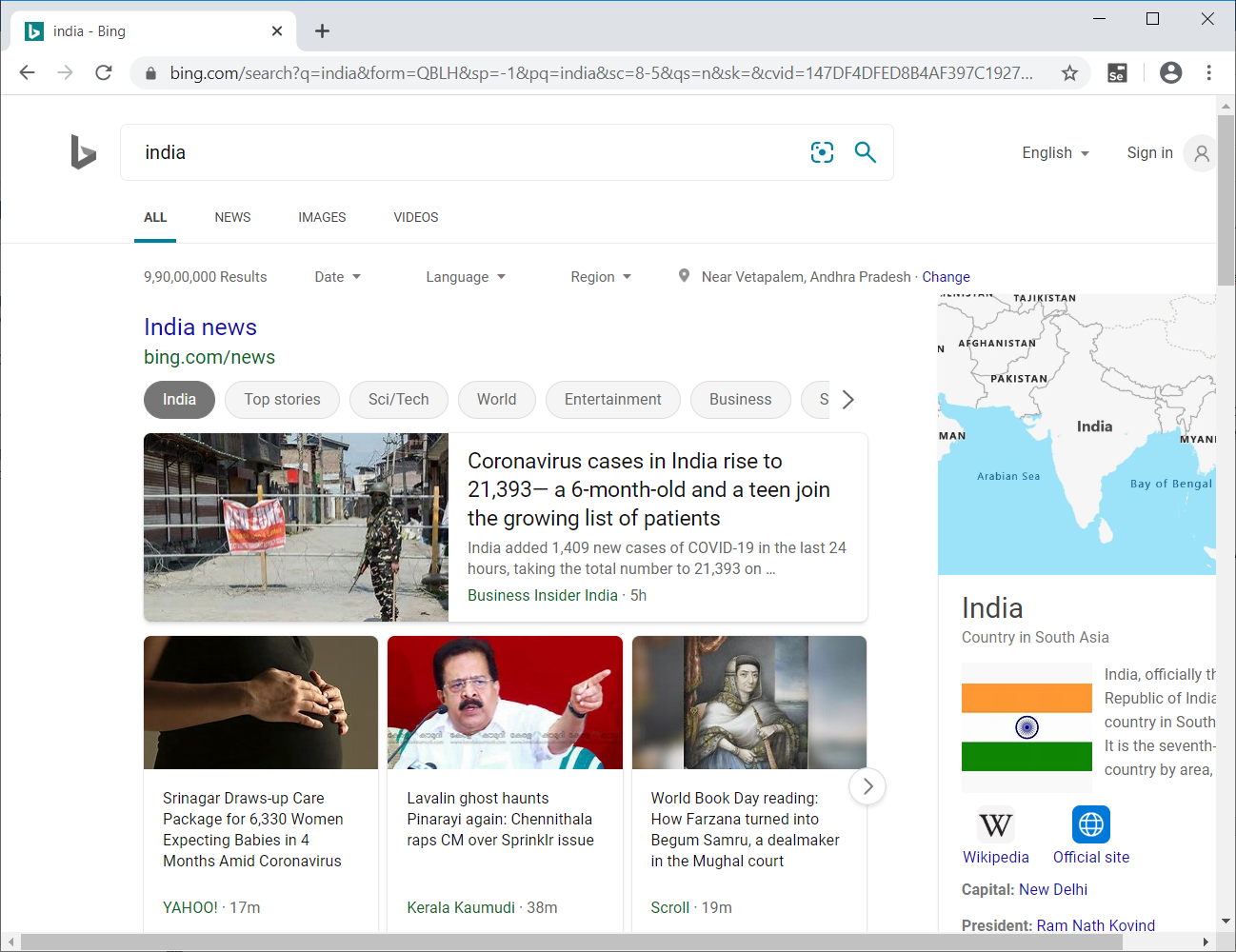The width and height of the screenshot is (1236, 952).
Task: Open the Coronavirus cases headline
Action: coord(648,489)
